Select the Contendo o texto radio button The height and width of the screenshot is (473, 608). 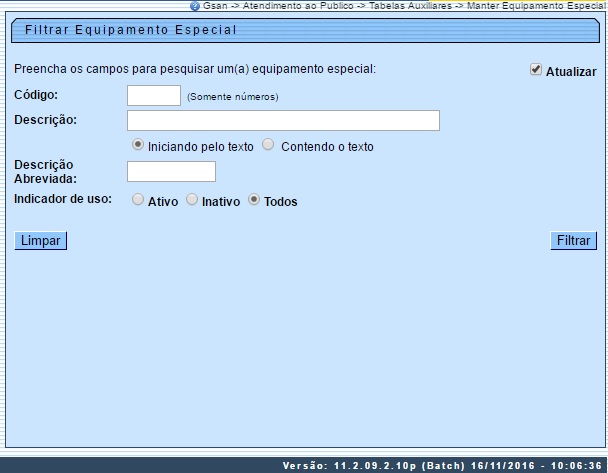(x=268, y=145)
